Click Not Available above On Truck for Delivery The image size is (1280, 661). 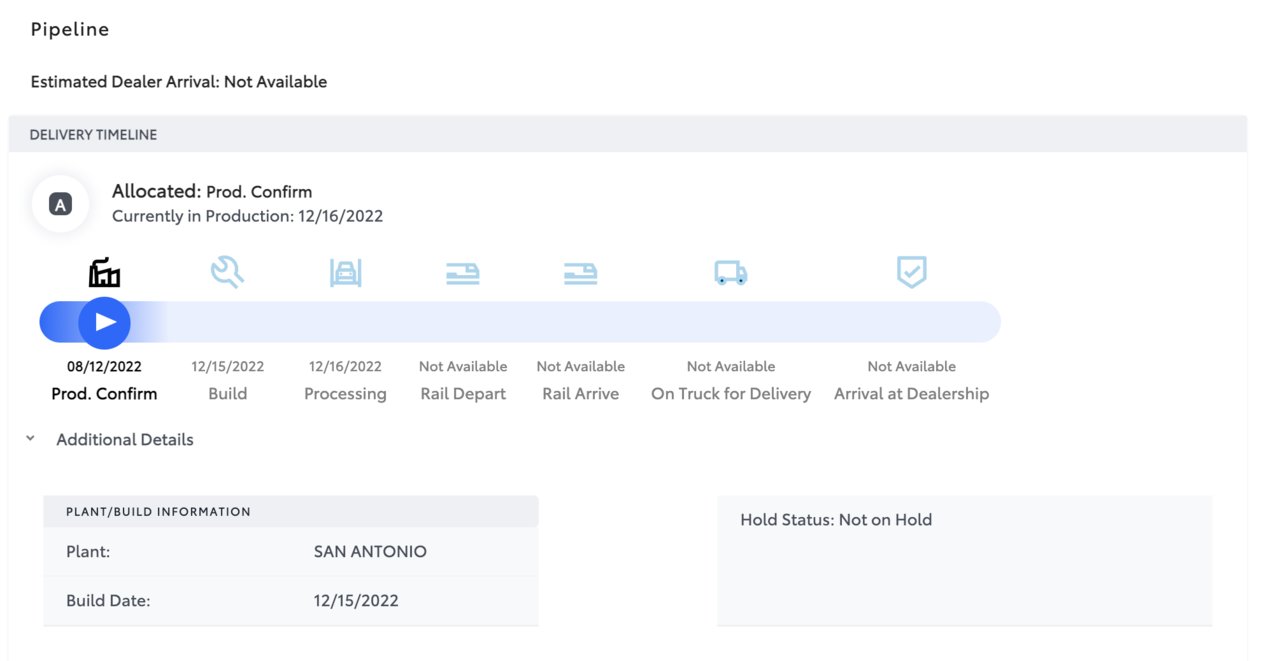click(731, 367)
